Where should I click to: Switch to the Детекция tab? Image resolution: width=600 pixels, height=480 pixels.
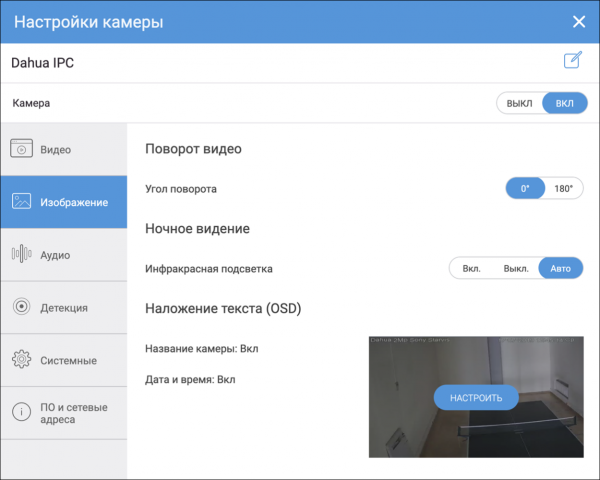(64, 308)
